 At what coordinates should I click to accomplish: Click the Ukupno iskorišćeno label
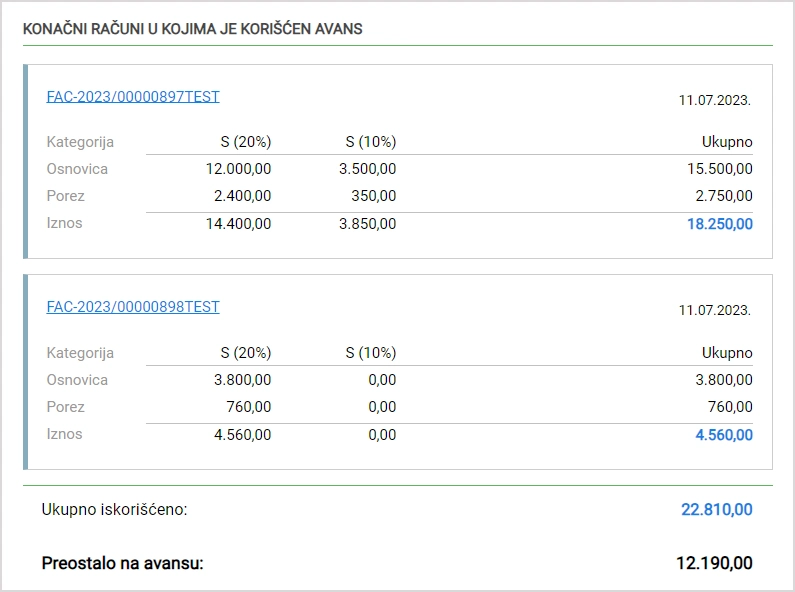[115, 509]
